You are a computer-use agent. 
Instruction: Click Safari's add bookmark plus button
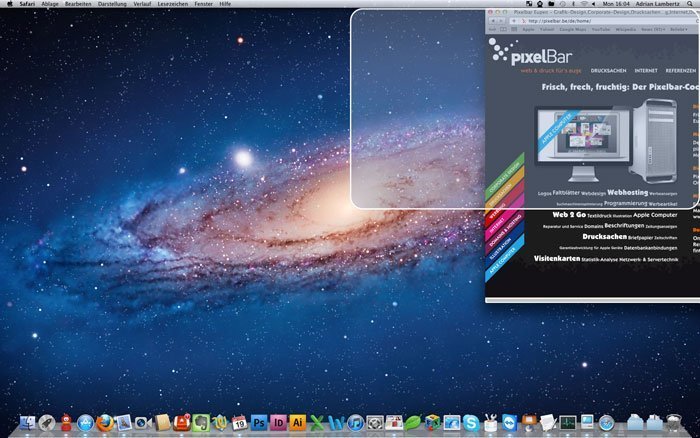[x=514, y=21]
